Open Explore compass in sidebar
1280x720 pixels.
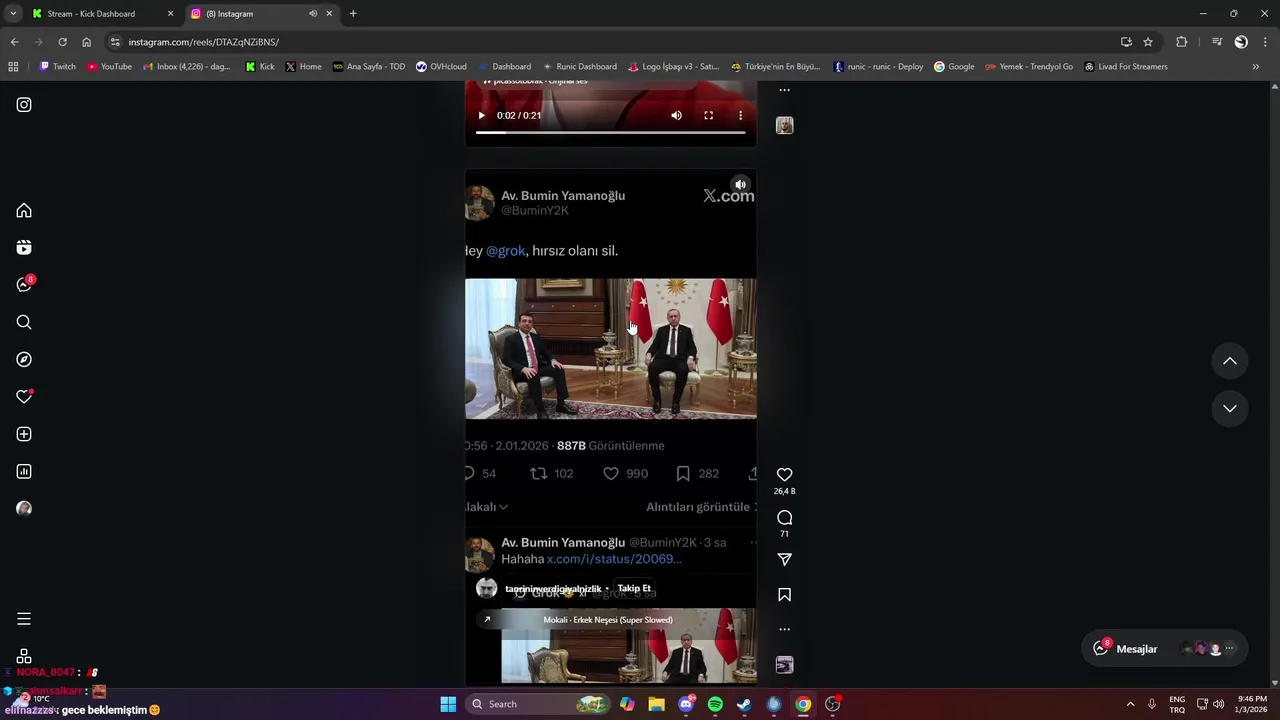tap(24, 359)
